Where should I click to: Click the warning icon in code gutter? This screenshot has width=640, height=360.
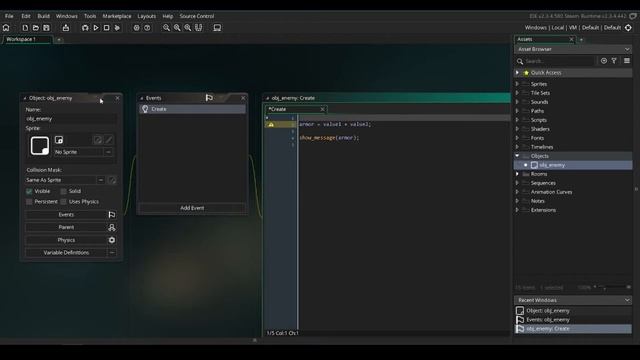271,124
